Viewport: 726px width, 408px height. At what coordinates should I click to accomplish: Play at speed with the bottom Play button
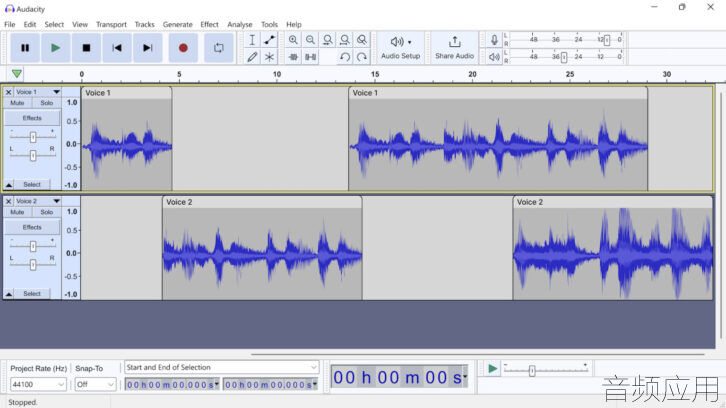(x=492, y=369)
